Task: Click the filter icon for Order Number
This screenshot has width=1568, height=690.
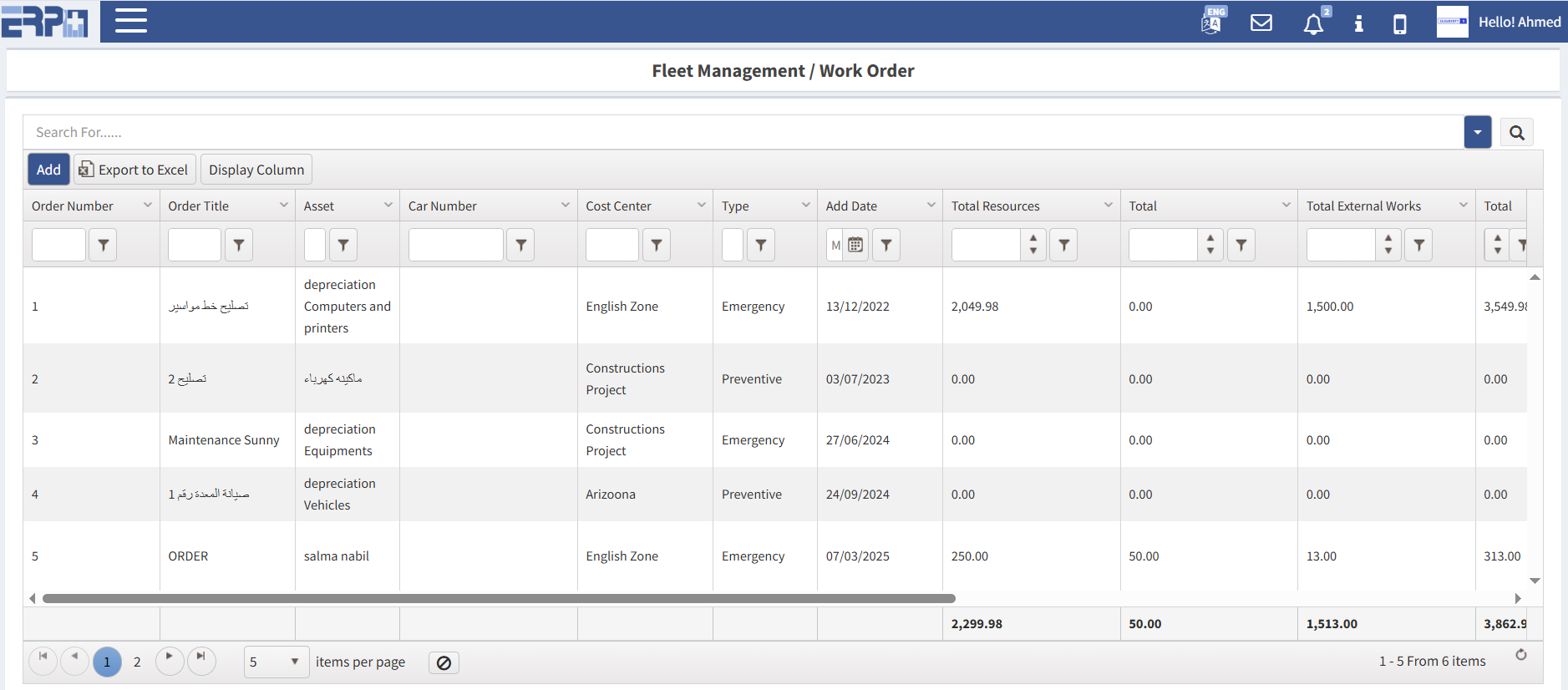Action: pyautogui.click(x=104, y=245)
